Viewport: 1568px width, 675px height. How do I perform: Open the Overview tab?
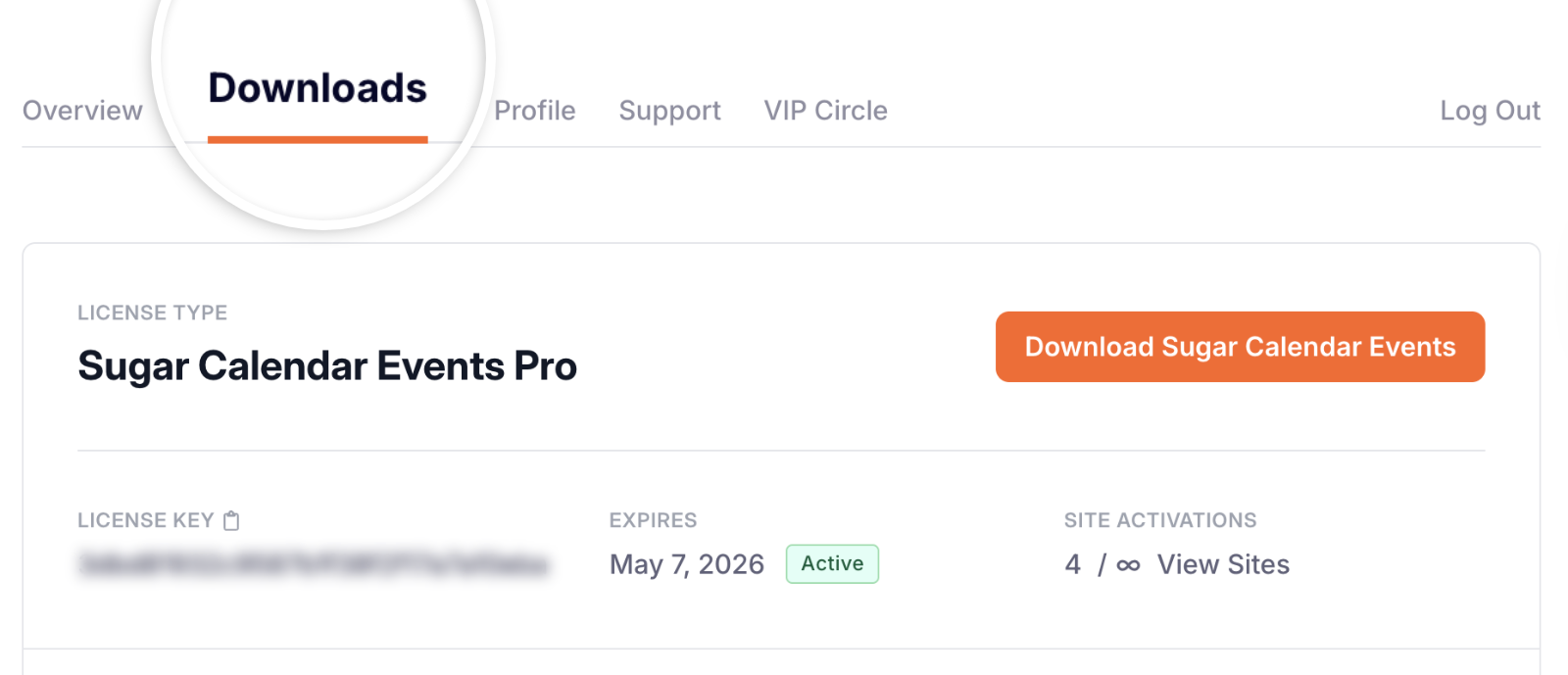(x=82, y=111)
